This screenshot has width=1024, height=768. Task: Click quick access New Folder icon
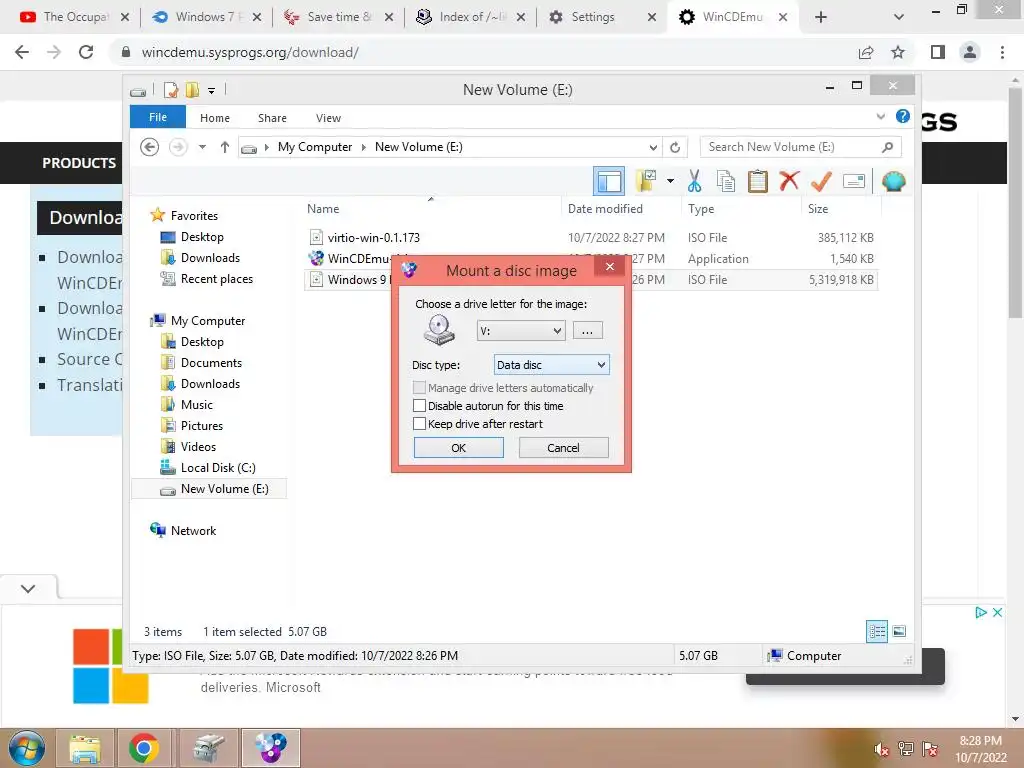(192, 89)
